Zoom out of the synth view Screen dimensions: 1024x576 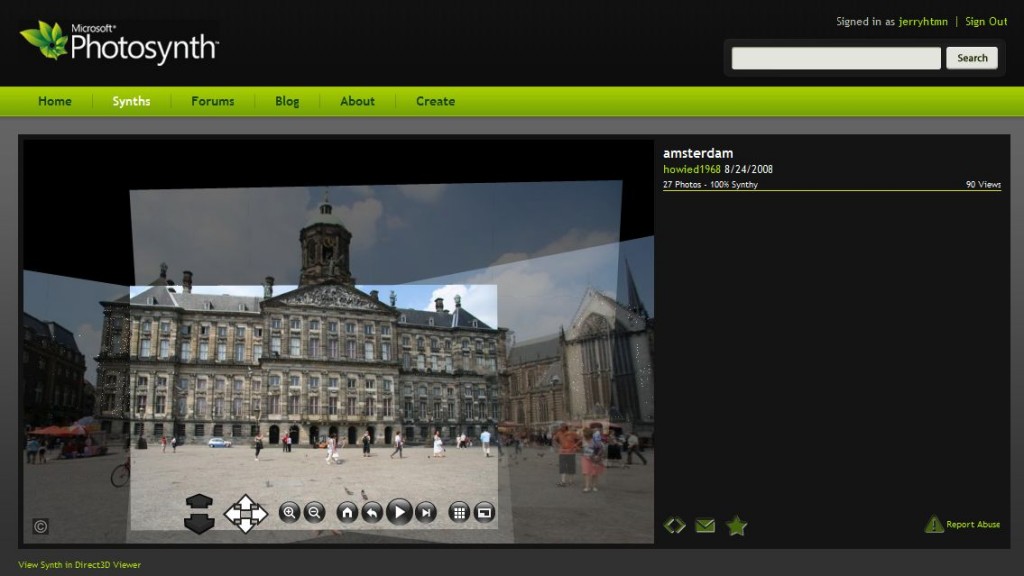tap(315, 513)
